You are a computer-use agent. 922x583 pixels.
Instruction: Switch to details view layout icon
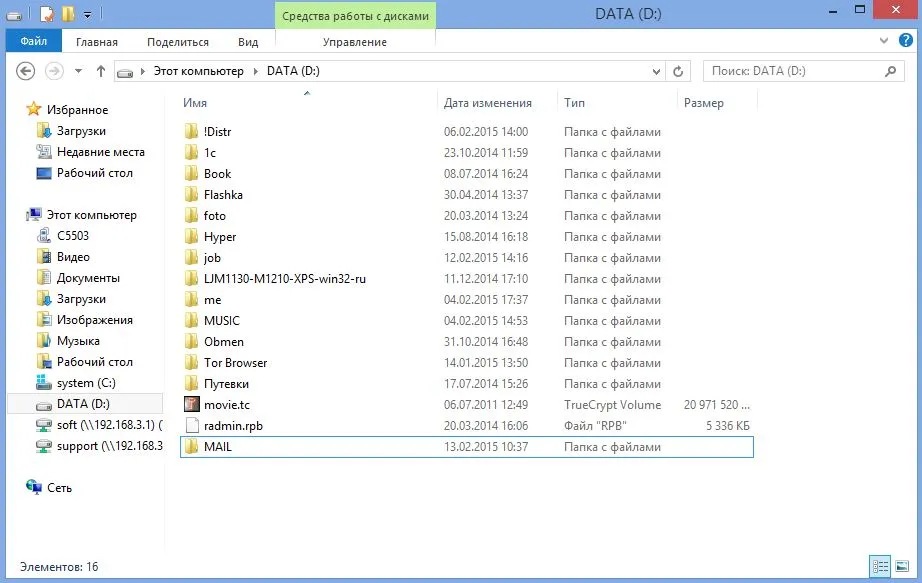pos(880,567)
